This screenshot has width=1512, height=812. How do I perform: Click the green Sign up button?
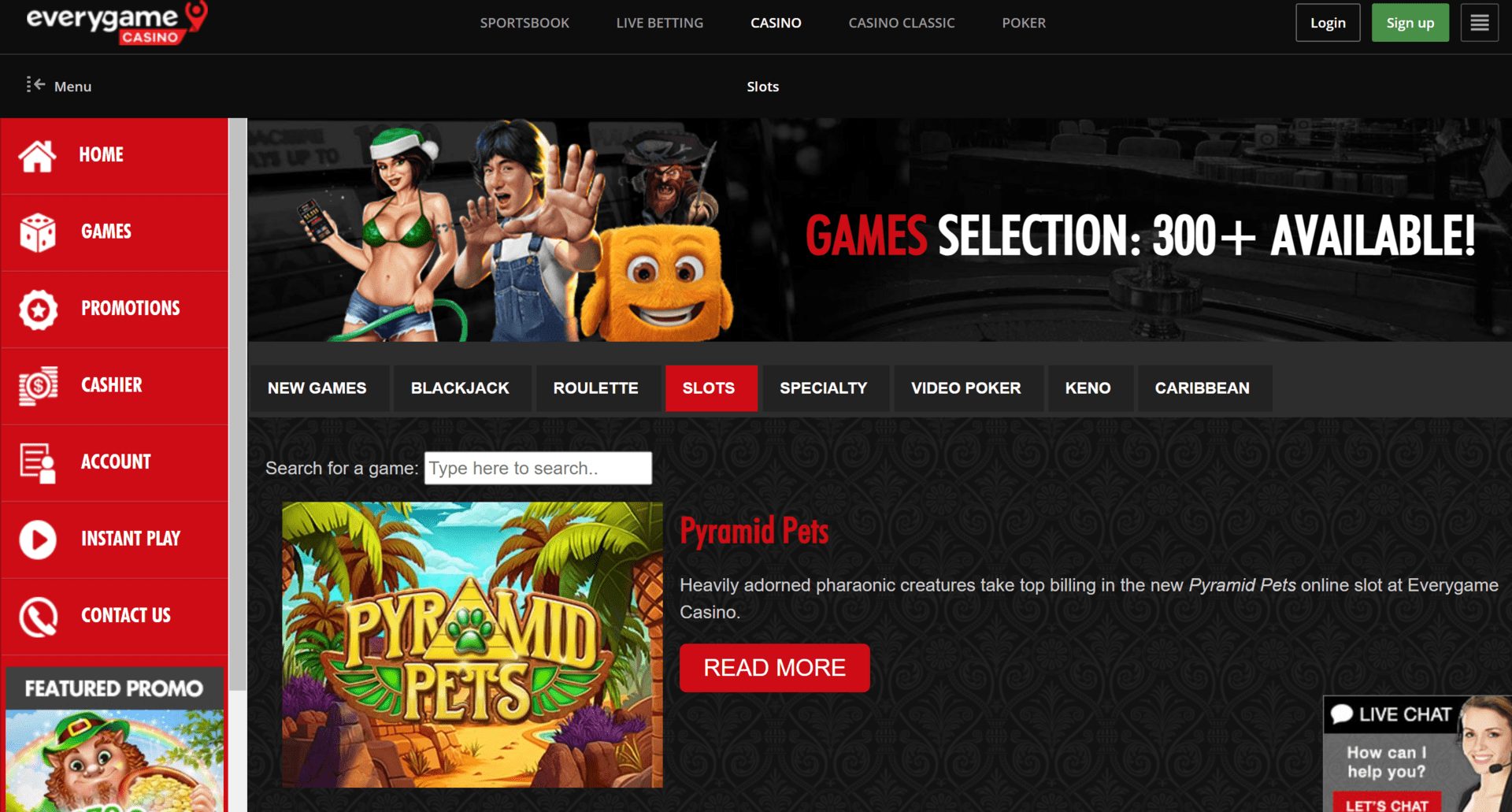tap(1410, 23)
